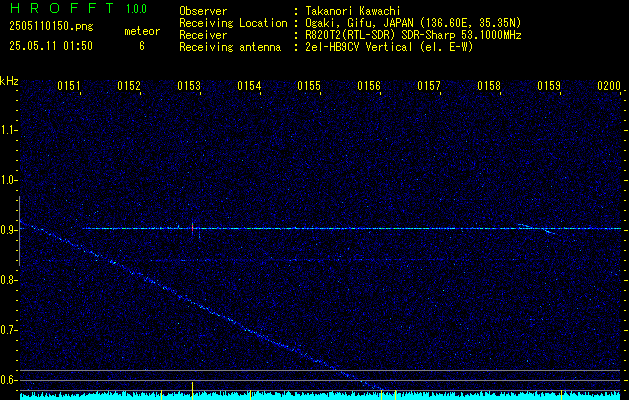Click the file name 2505110150.png
This screenshot has height=400, width=629.
click(x=51, y=26)
